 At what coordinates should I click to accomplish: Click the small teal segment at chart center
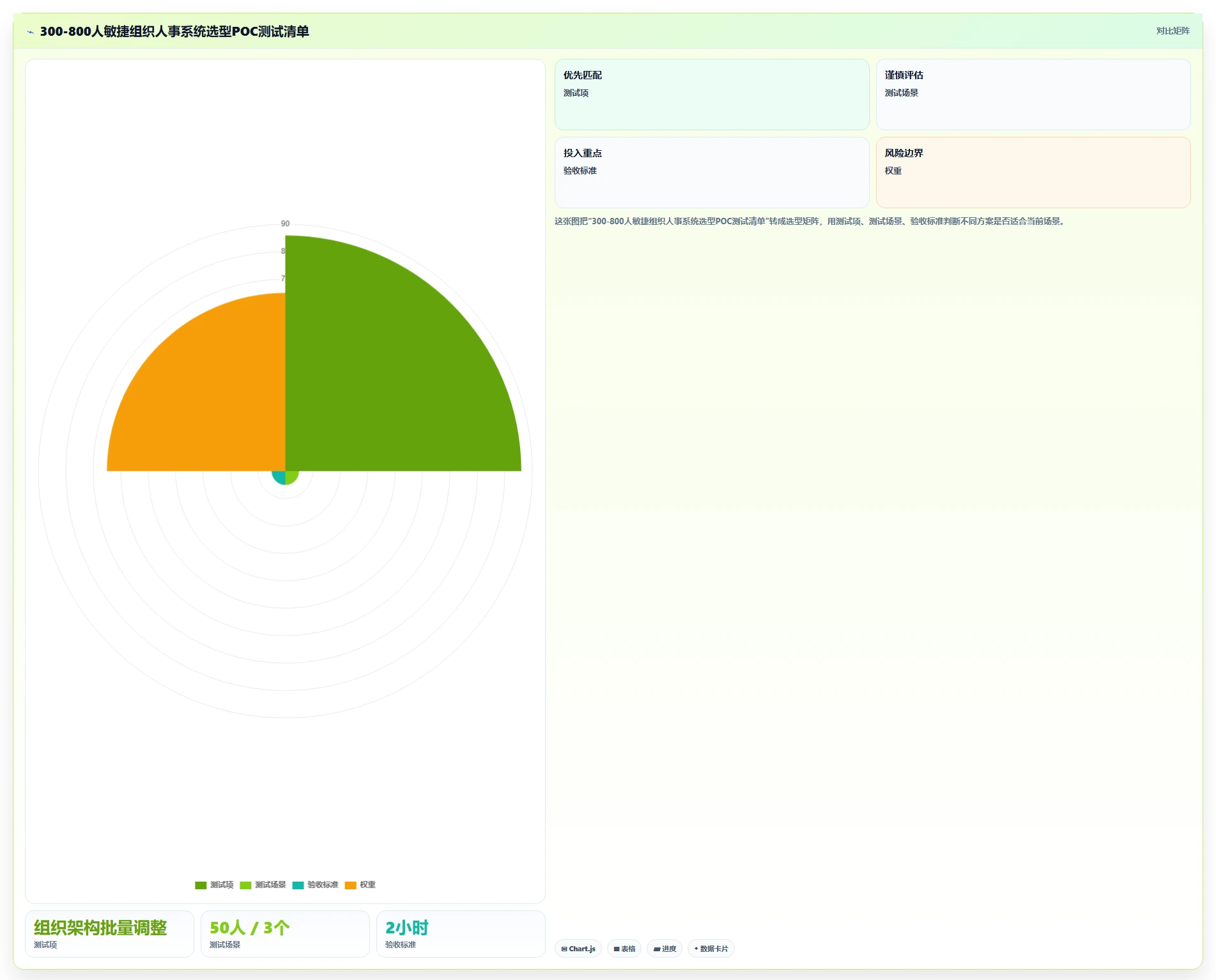coord(279,477)
